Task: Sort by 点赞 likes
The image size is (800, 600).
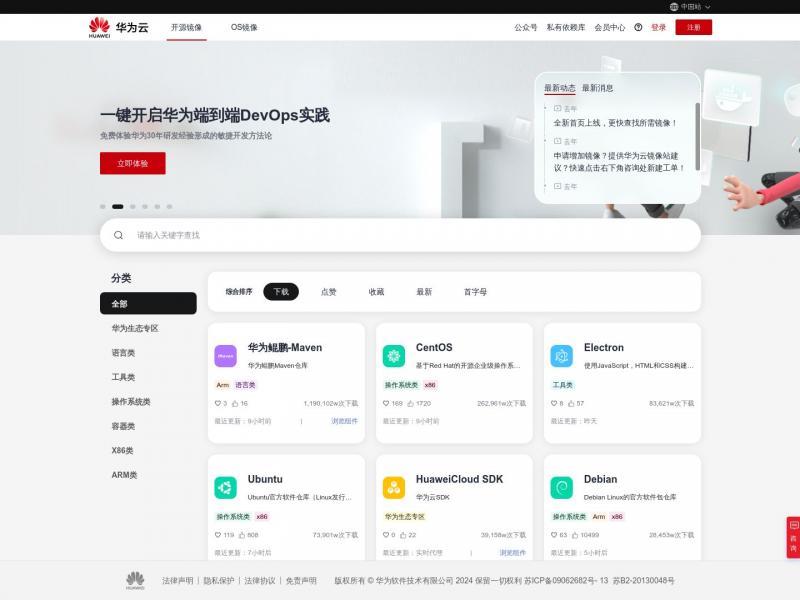Action: pyautogui.click(x=329, y=292)
